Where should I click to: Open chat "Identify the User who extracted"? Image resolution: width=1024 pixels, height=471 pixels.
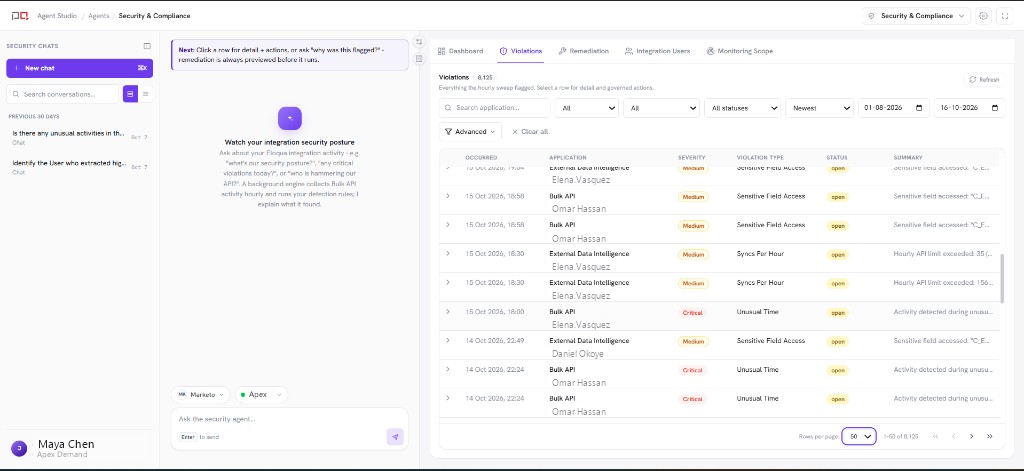(78, 167)
